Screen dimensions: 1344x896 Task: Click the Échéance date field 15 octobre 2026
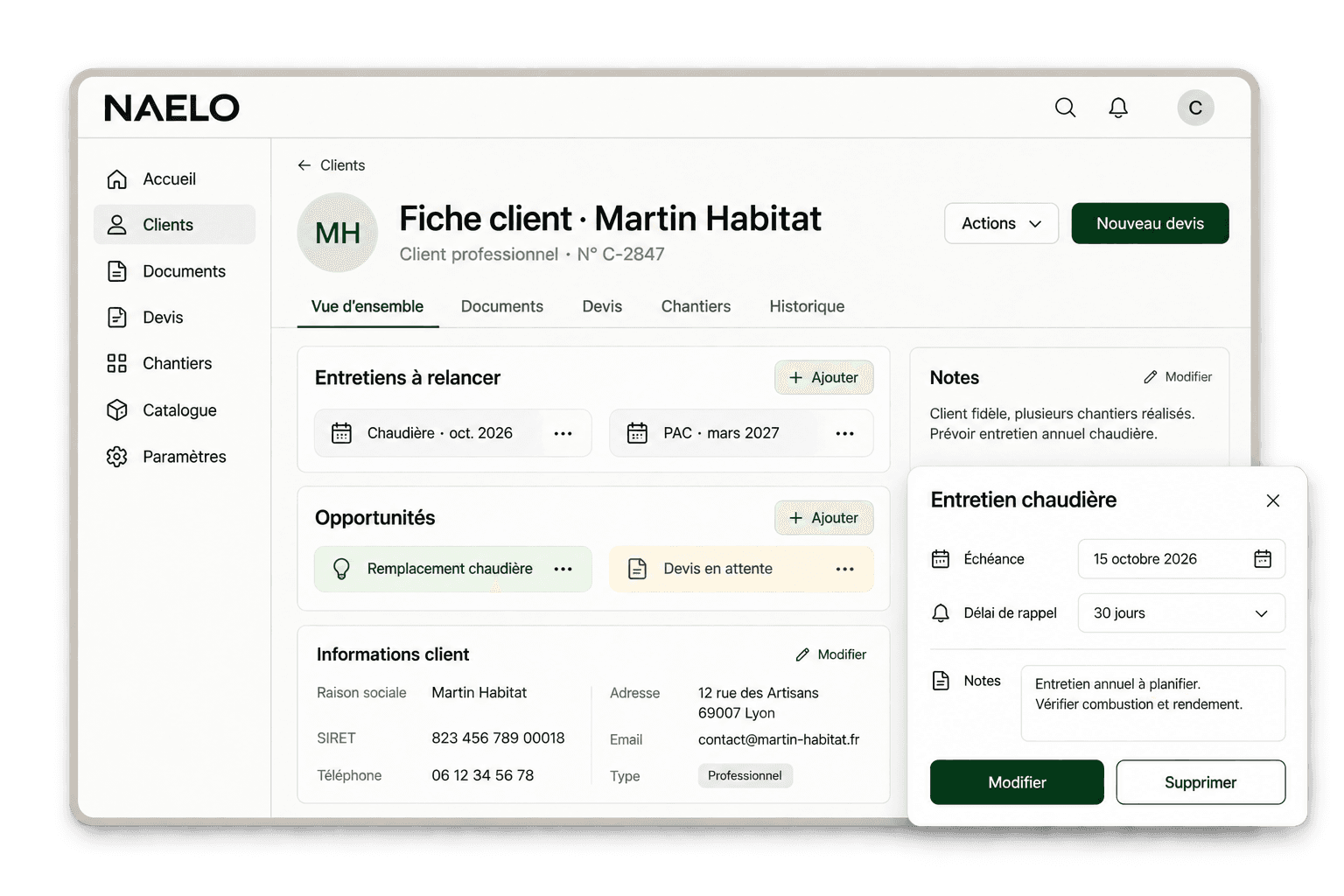1181,559
